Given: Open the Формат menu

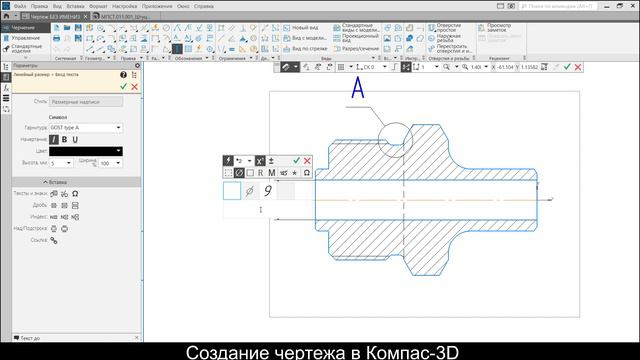Looking at the screenshot, I should (98, 6).
